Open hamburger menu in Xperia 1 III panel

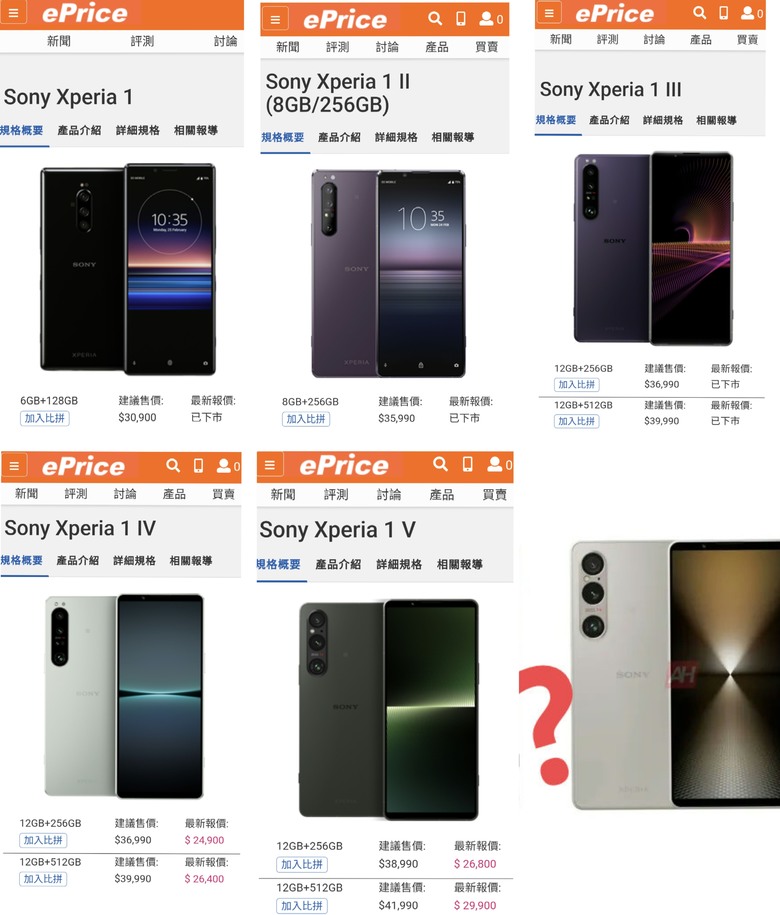[x=548, y=12]
